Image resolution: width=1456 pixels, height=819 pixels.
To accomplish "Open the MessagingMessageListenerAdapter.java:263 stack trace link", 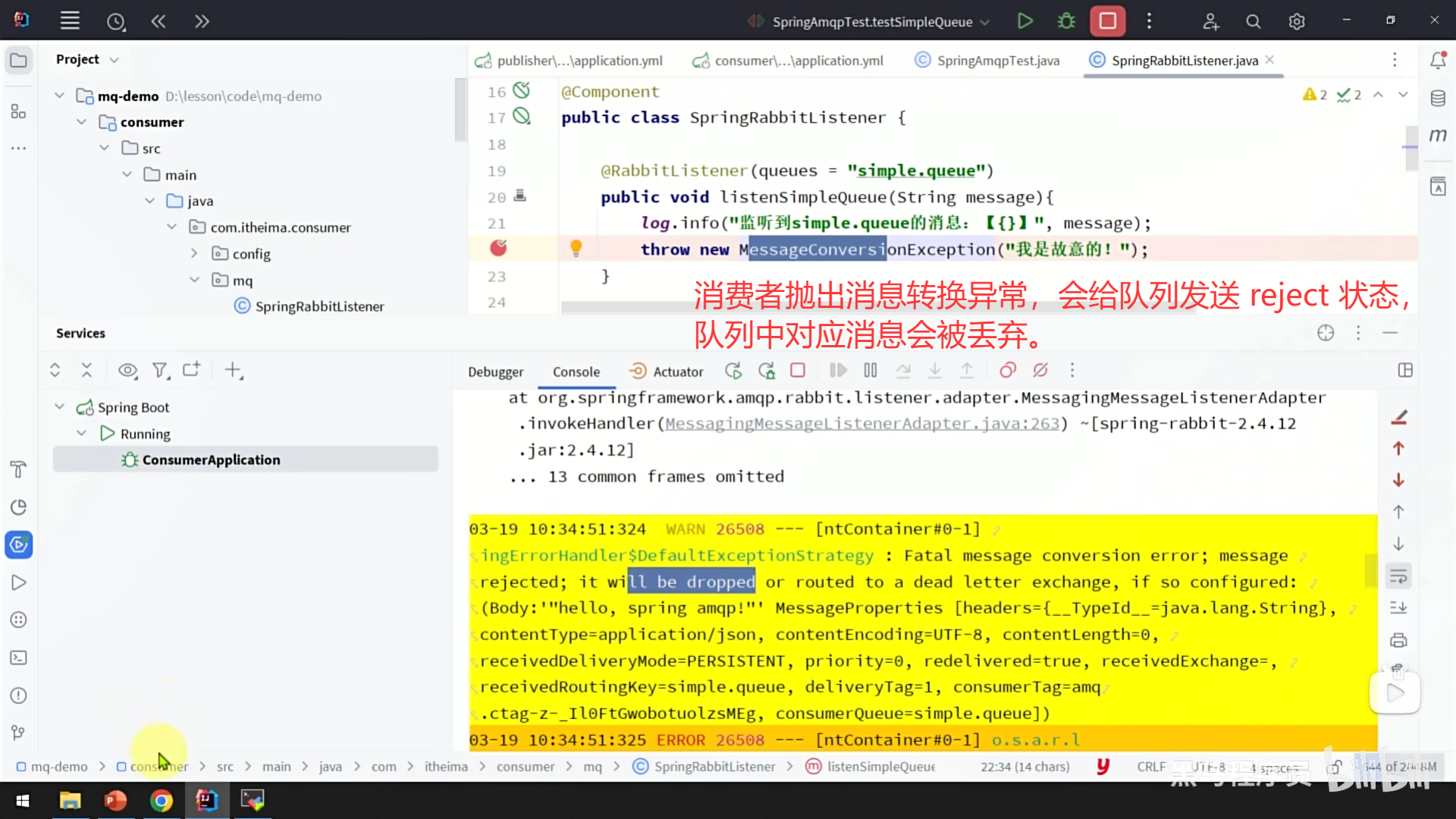I will [x=861, y=424].
